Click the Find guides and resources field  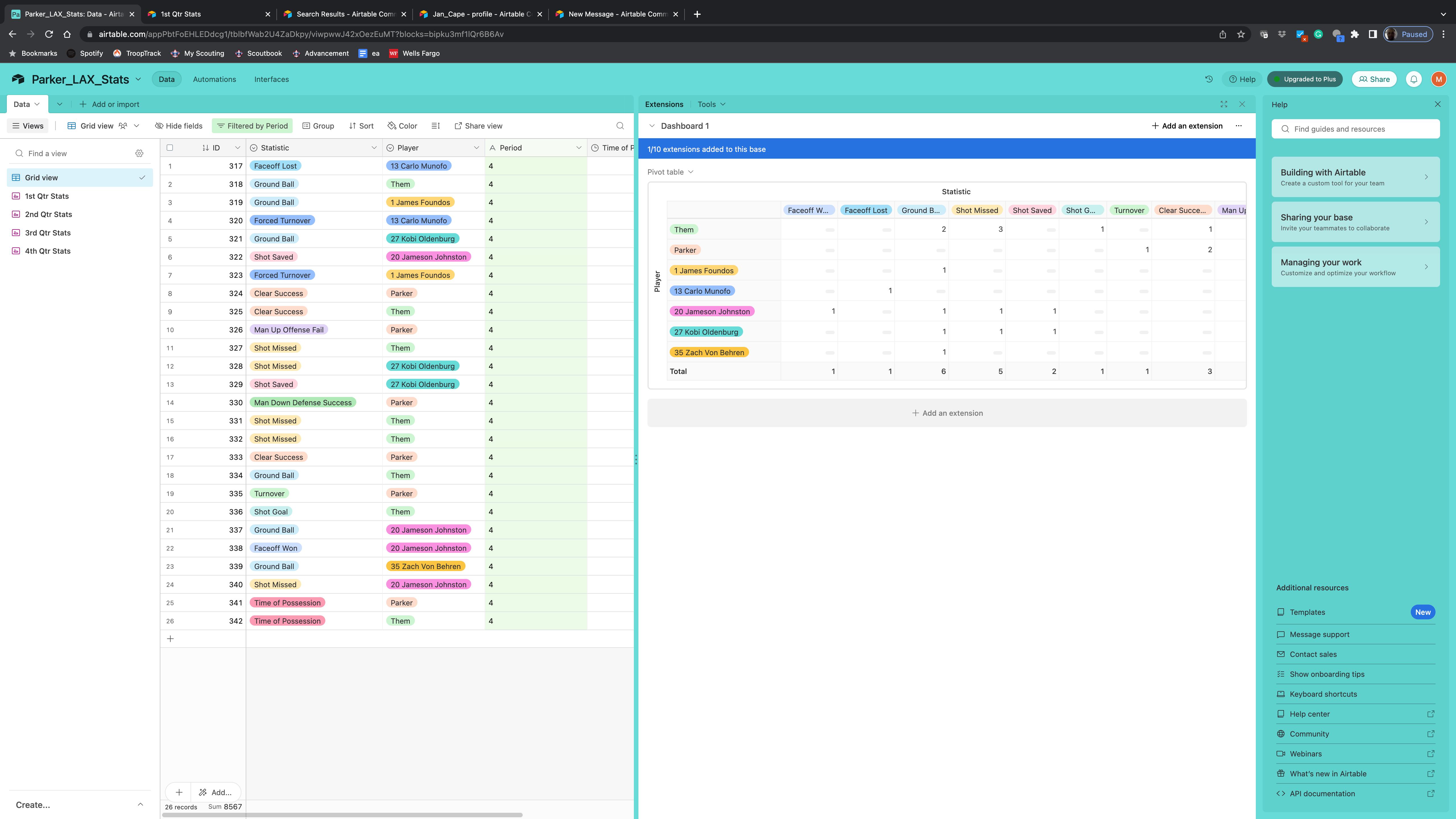[1355, 129]
